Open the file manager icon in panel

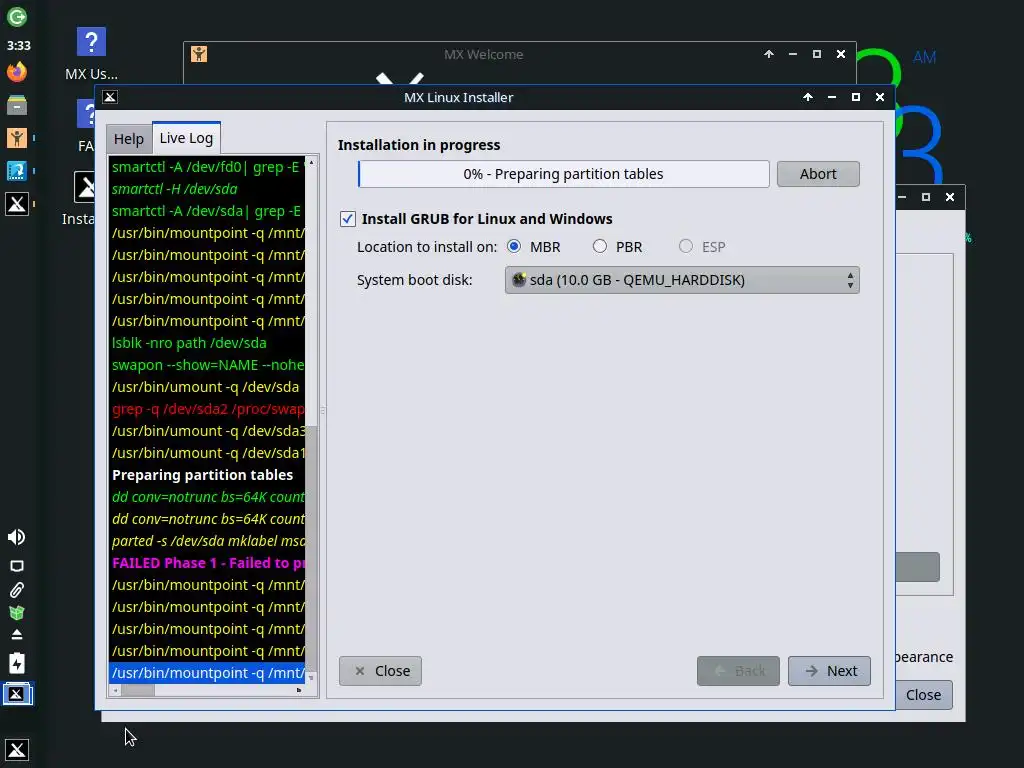17,104
